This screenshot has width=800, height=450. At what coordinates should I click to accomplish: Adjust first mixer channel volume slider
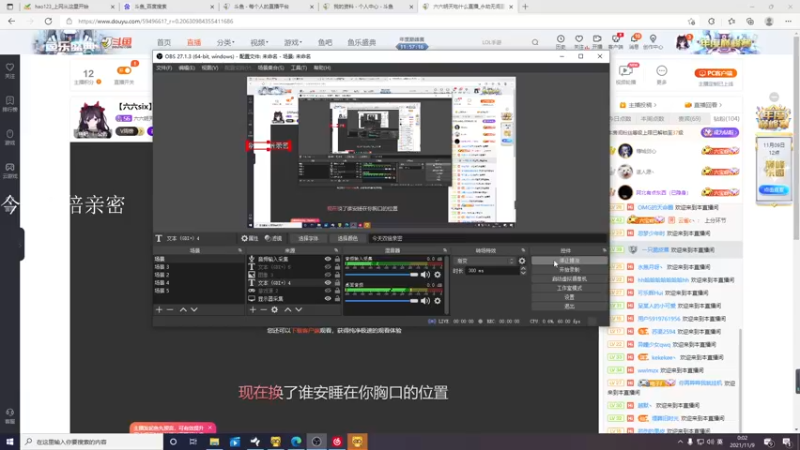tap(381, 274)
